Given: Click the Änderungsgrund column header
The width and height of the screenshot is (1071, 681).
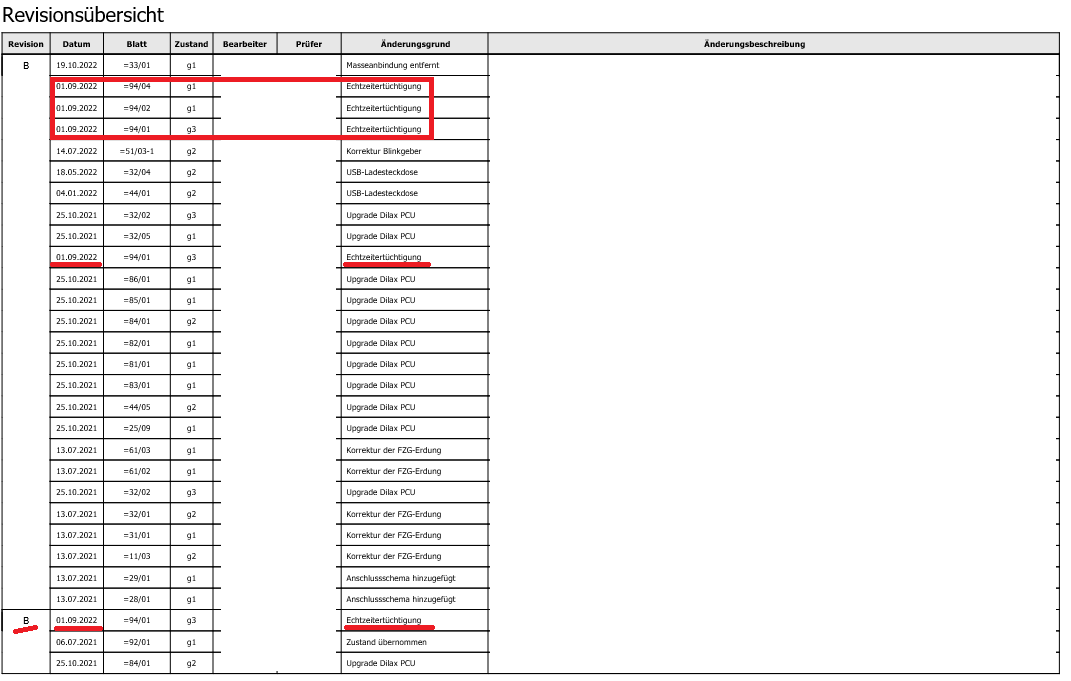Looking at the screenshot, I should [x=415, y=44].
